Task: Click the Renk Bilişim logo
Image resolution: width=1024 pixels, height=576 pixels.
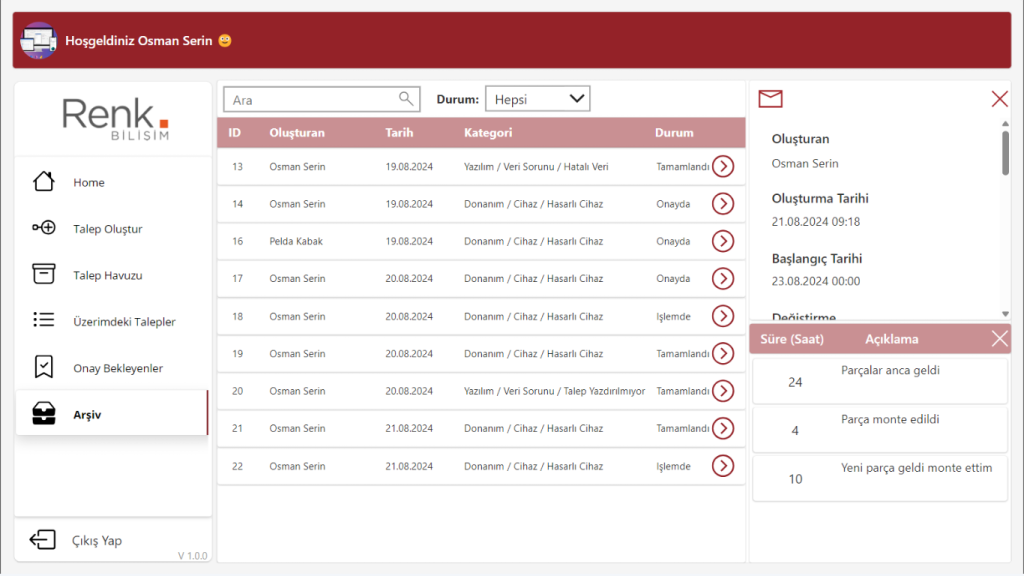Action: [116, 119]
